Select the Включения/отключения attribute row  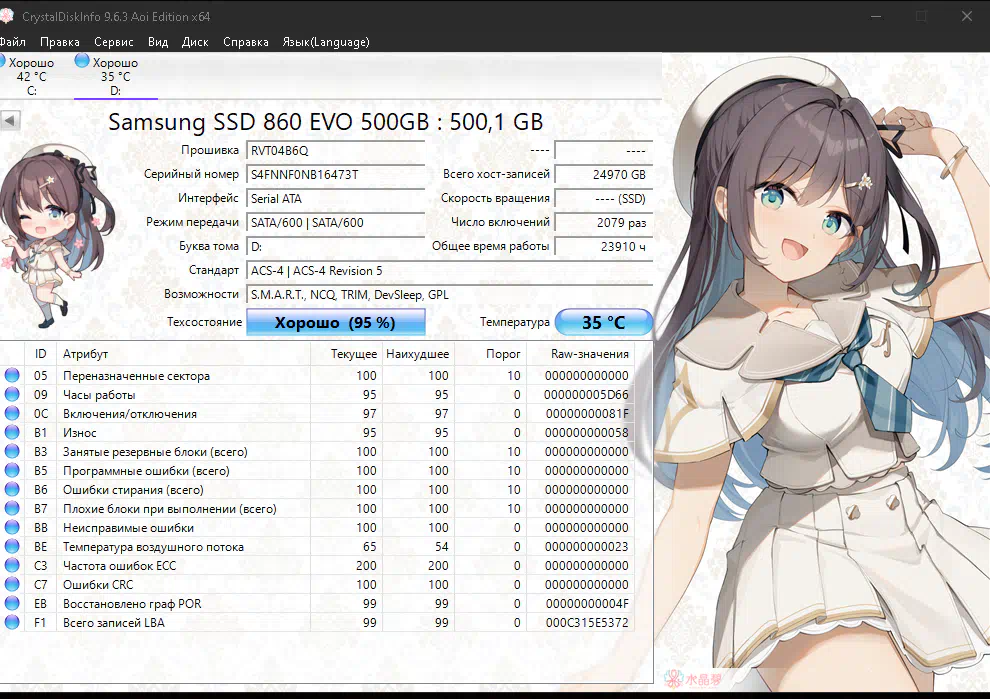pyautogui.click(x=317, y=414)
